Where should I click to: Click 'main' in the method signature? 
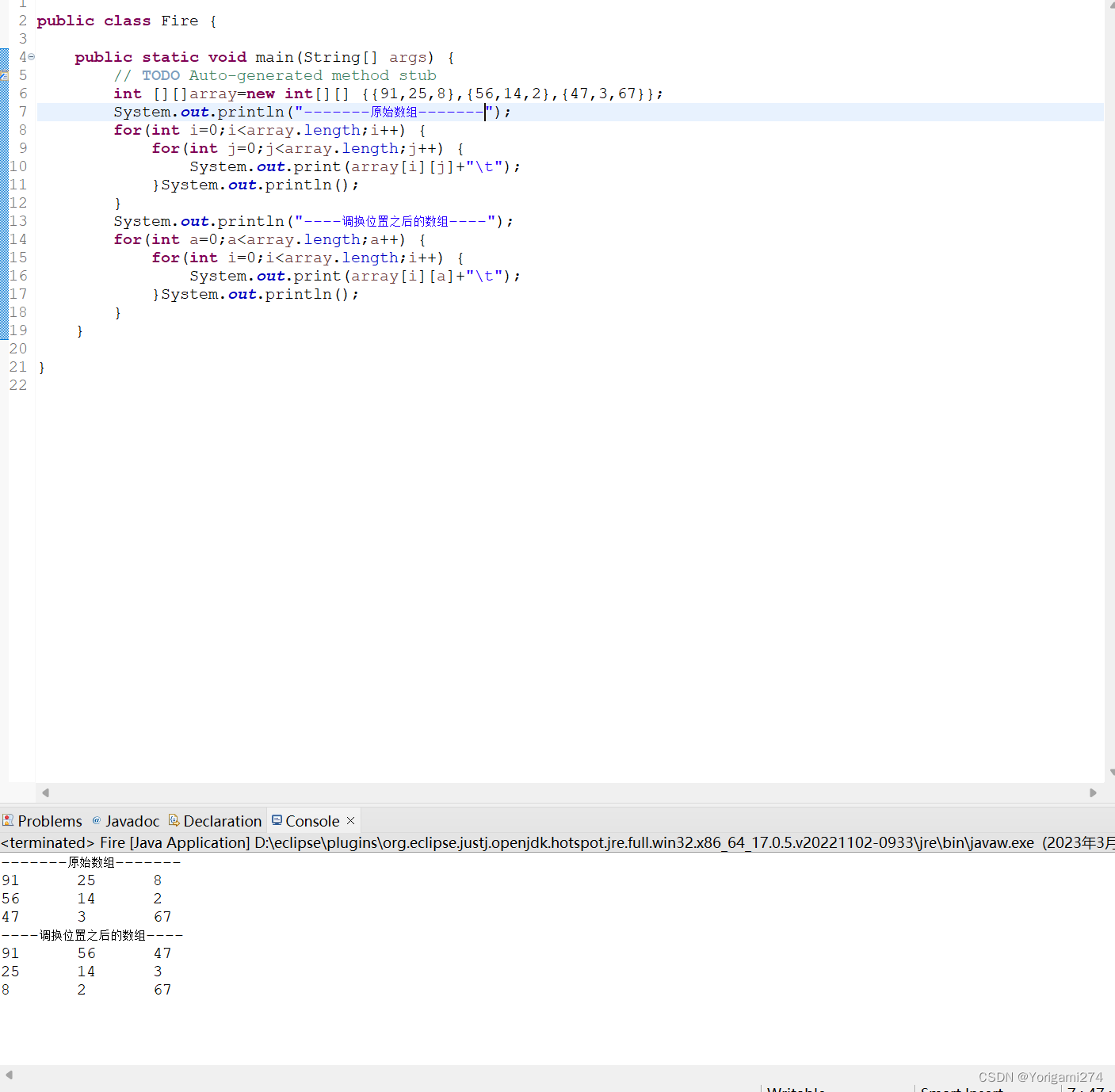click(x=274, y=57)
